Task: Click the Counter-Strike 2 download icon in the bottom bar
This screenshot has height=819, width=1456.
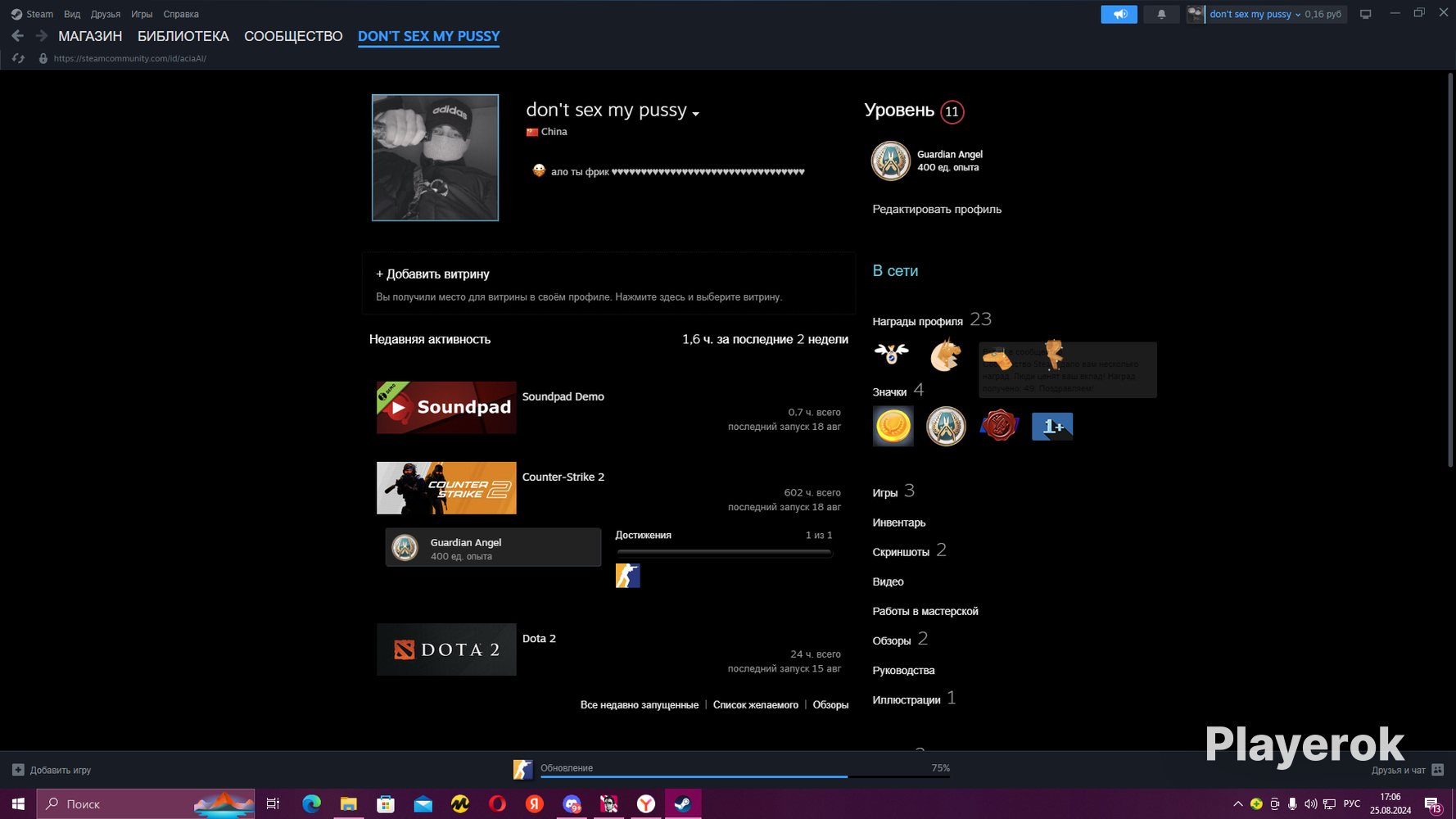Action: [x=522, y=770]
